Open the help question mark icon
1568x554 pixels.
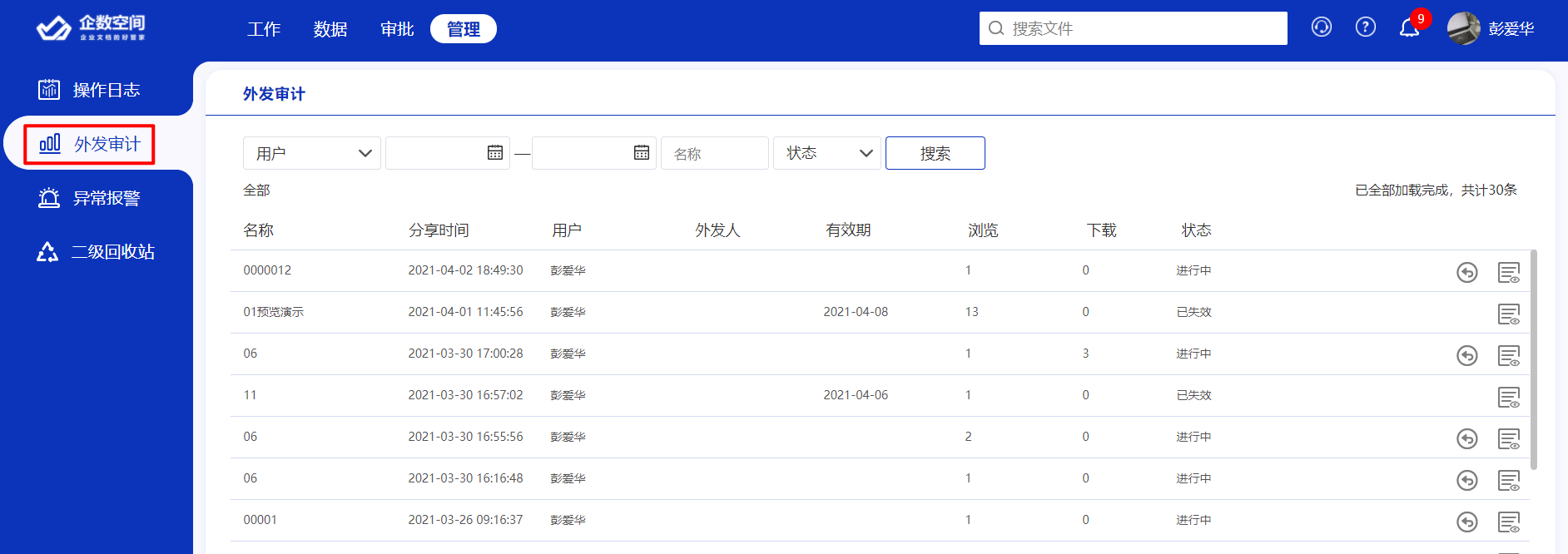(1366, 27)
